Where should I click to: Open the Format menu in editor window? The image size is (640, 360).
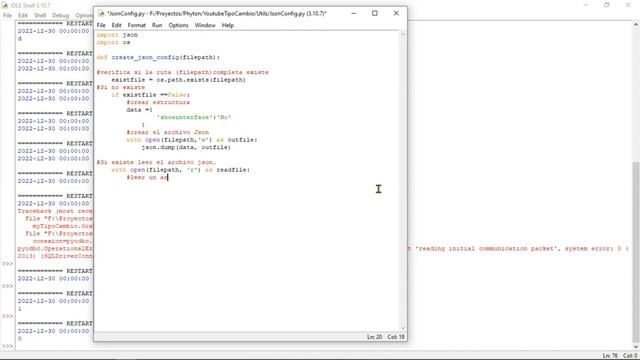(136, 25)
